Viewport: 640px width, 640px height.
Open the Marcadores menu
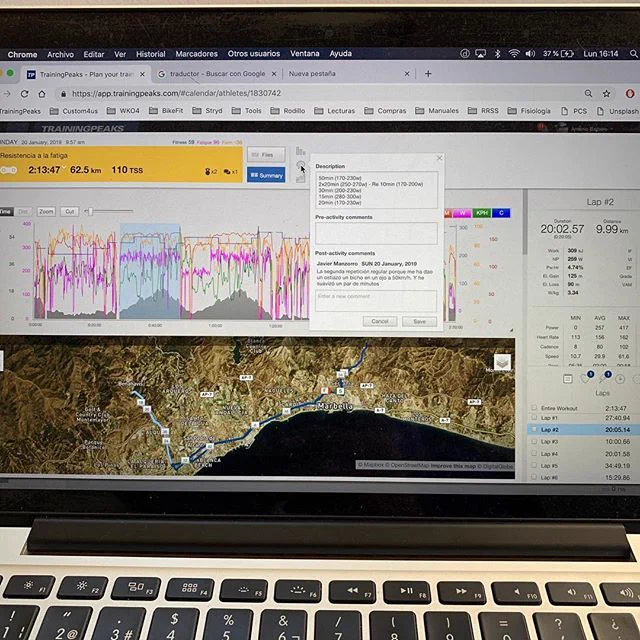pyautogui.click(x=196, y=54)
